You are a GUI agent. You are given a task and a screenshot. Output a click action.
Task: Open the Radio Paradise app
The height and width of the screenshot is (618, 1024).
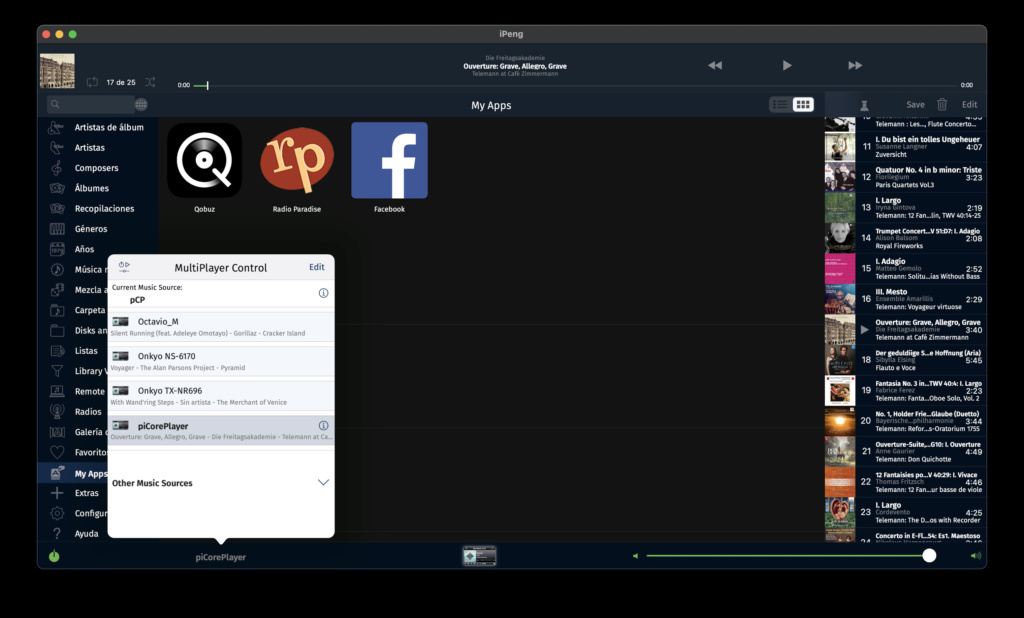pos(296,161)
